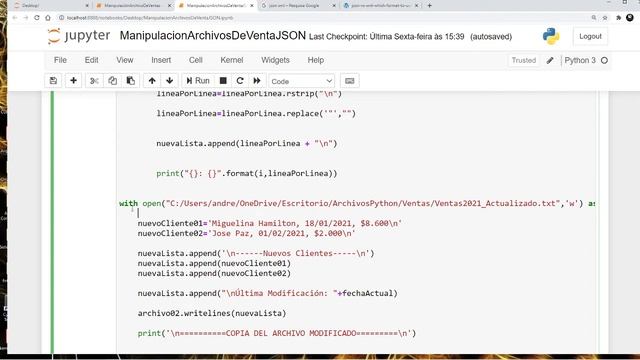Move selected cell down arrow
Screen dimensions: 640x360
pyautogui.click(x=170, y=81)
